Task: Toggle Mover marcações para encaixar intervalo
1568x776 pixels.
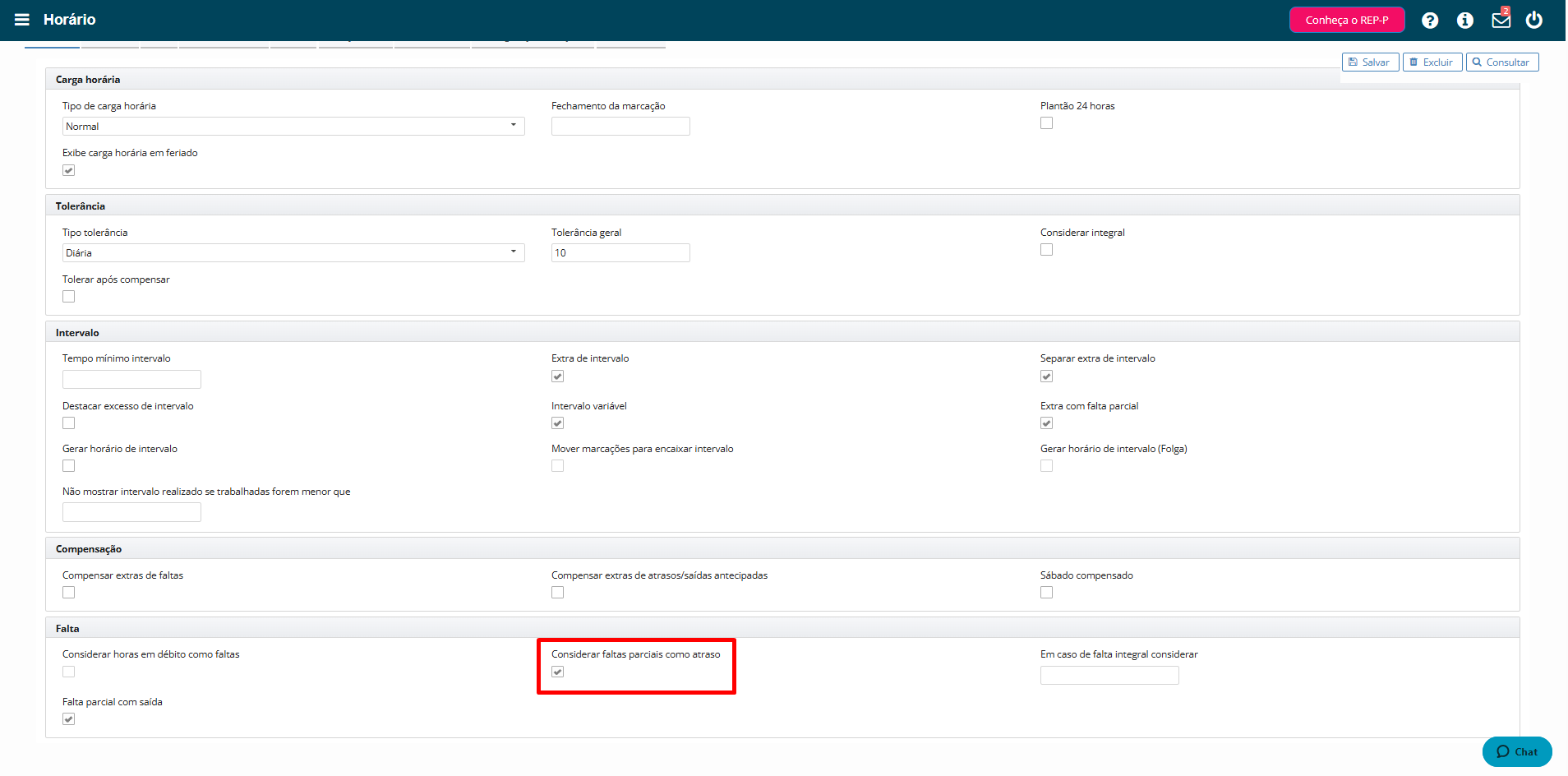Action: (x=557, y=466)
